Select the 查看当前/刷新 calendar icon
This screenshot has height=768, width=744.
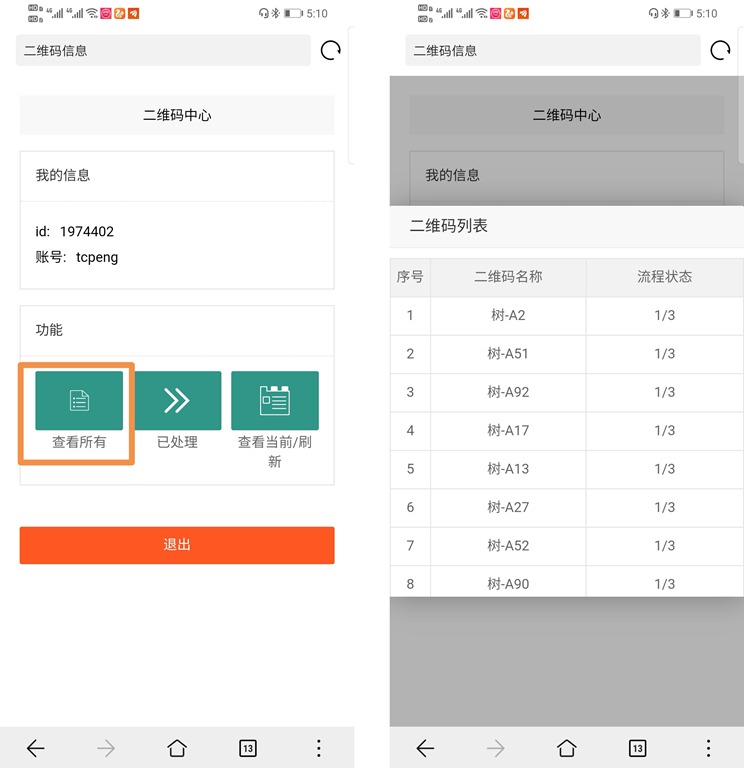click(x=275, y=401)
